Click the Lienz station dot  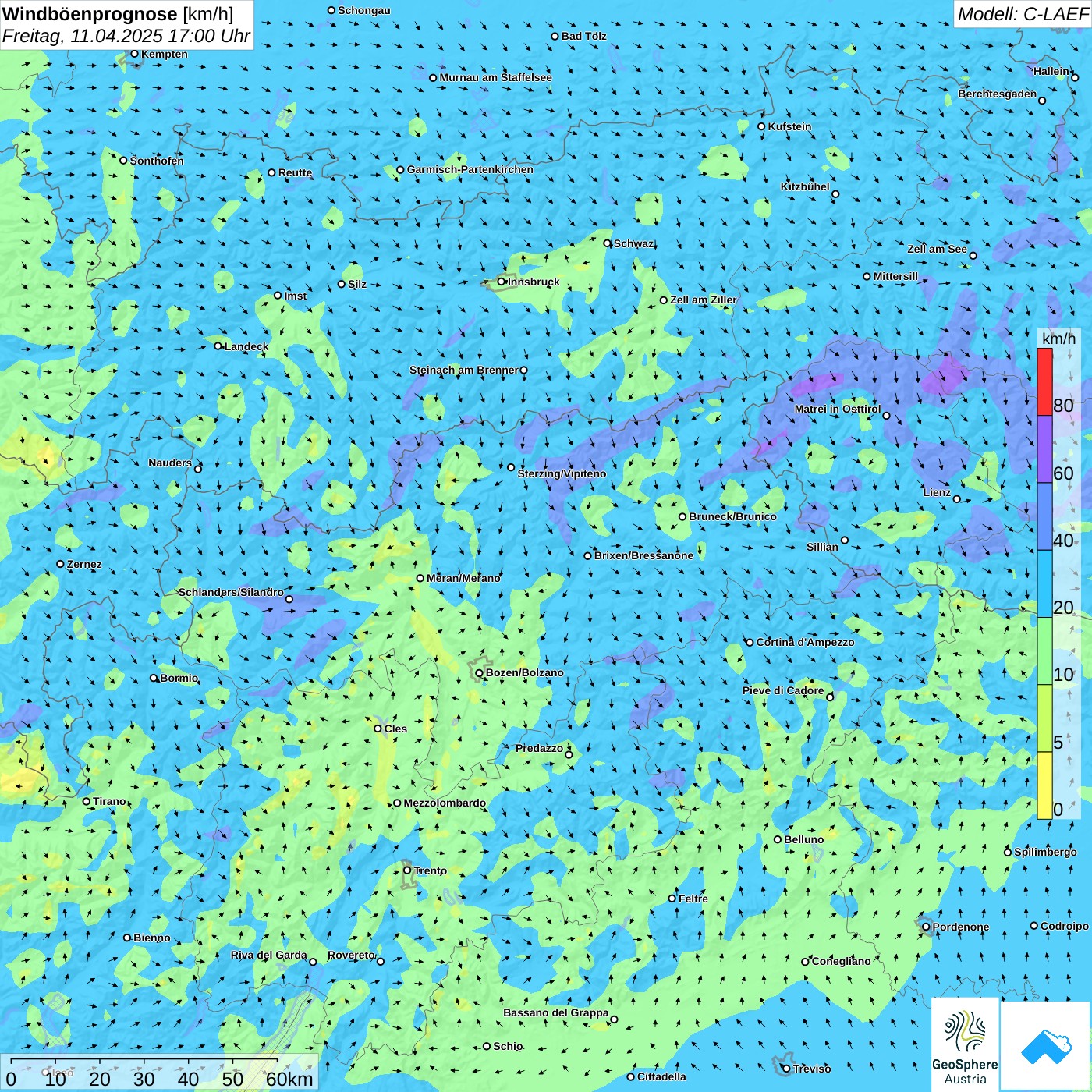pos(957,499)
